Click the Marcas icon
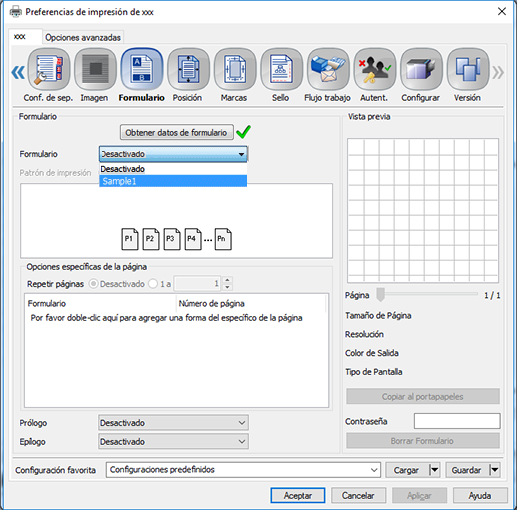Image resolution: width=517 pixels, height=510 pixels. (x=235, y=69)
